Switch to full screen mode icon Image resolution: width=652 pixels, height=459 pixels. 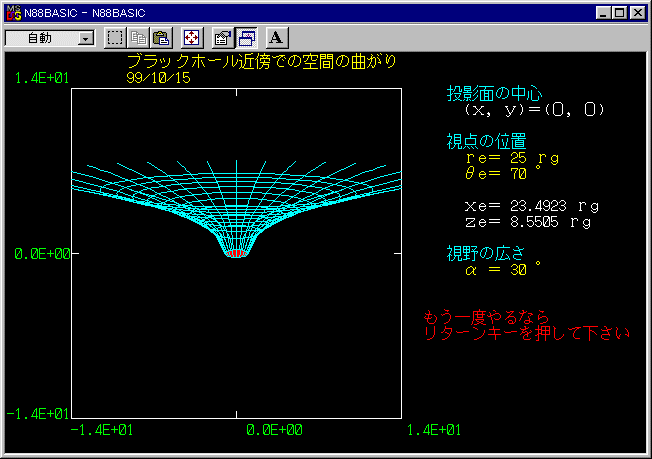pos(192,38)
